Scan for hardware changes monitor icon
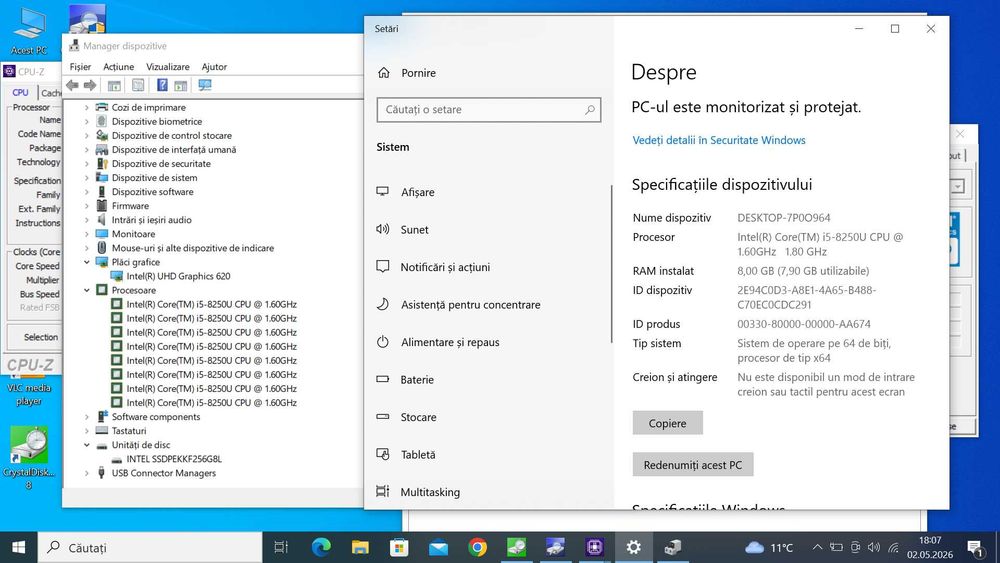Image resolution: width=1000 pixels, height=563 pixels. 205,85
